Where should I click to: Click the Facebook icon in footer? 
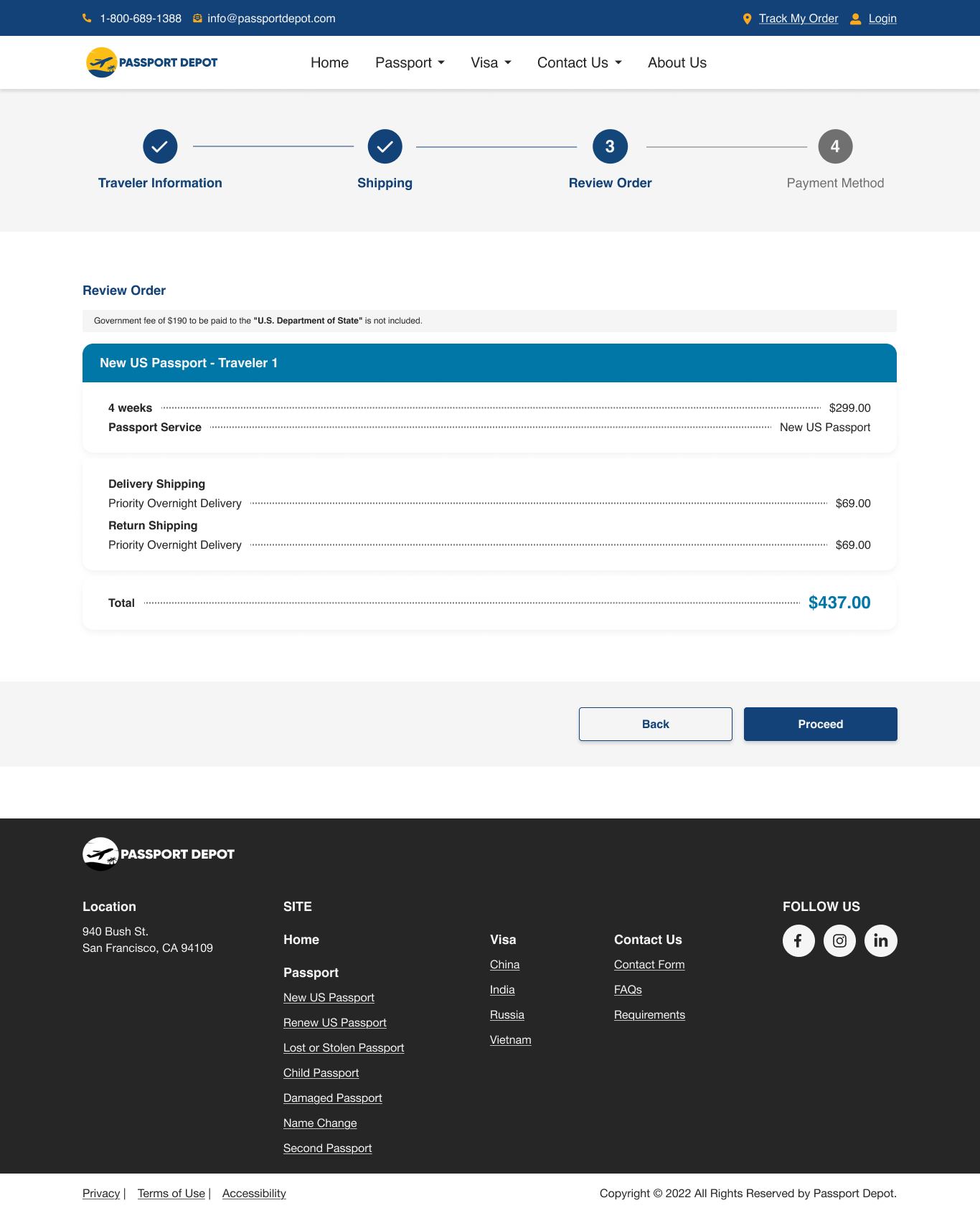(x=798, y=940)
